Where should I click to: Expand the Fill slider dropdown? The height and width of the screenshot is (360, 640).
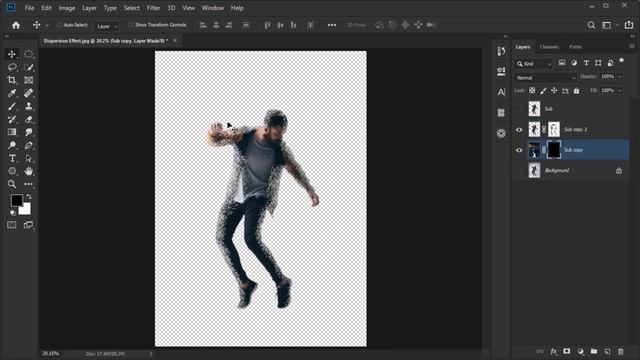[x=620, y=91]
